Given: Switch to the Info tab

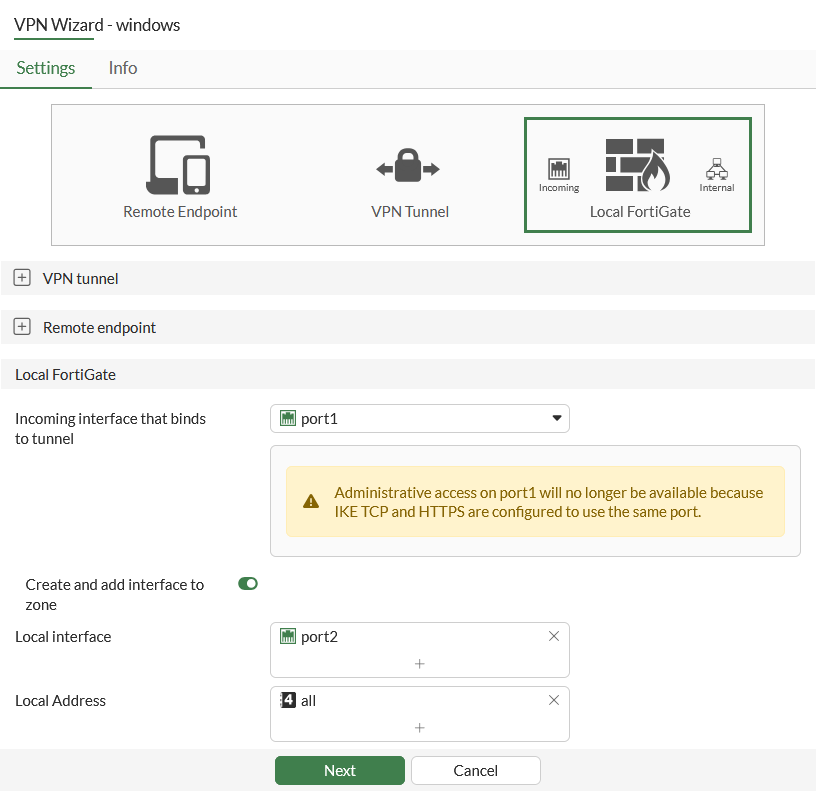Looking at the screenshot, I should coord(123,68).
